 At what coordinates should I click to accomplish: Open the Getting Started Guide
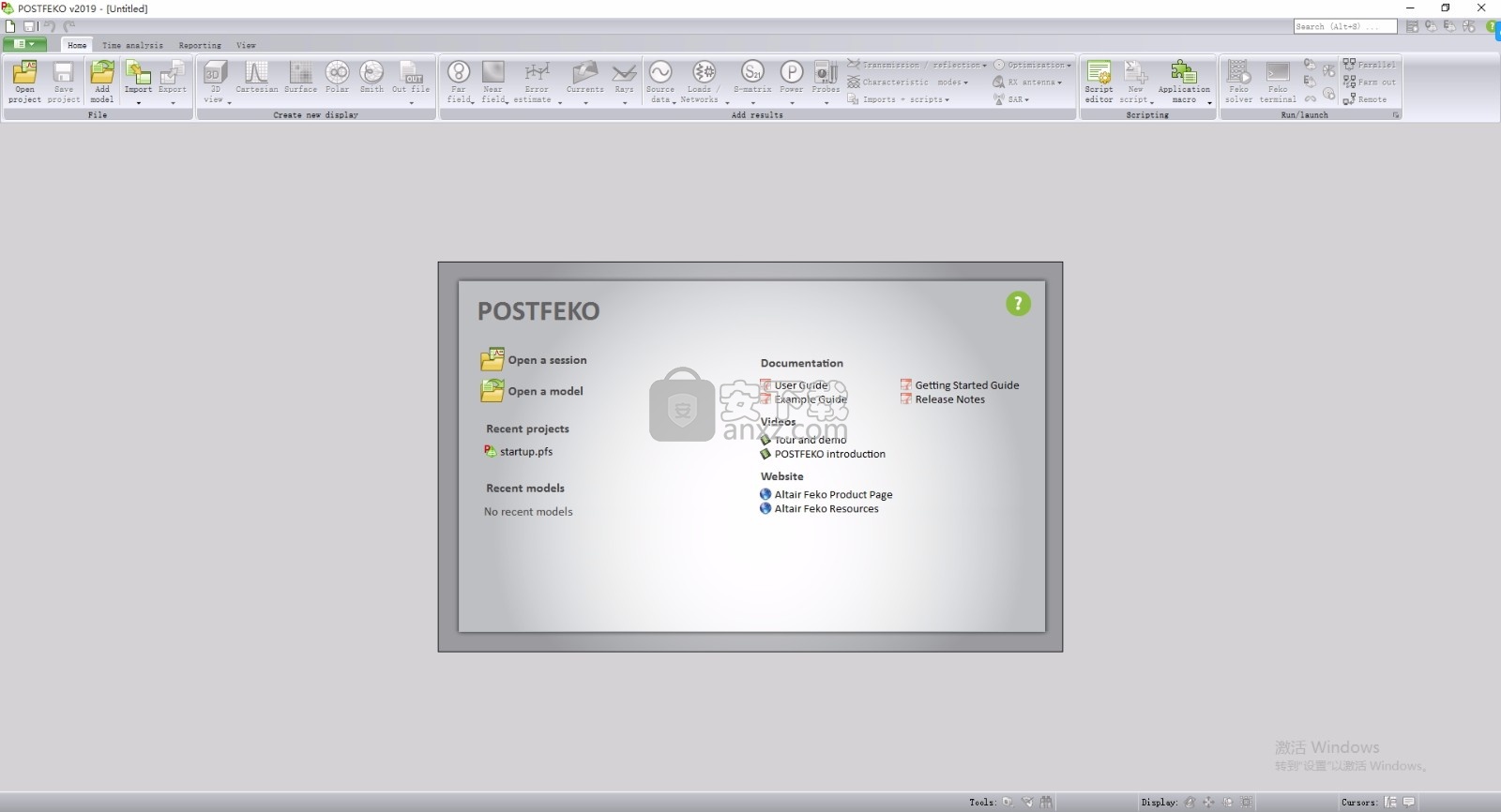960,385
